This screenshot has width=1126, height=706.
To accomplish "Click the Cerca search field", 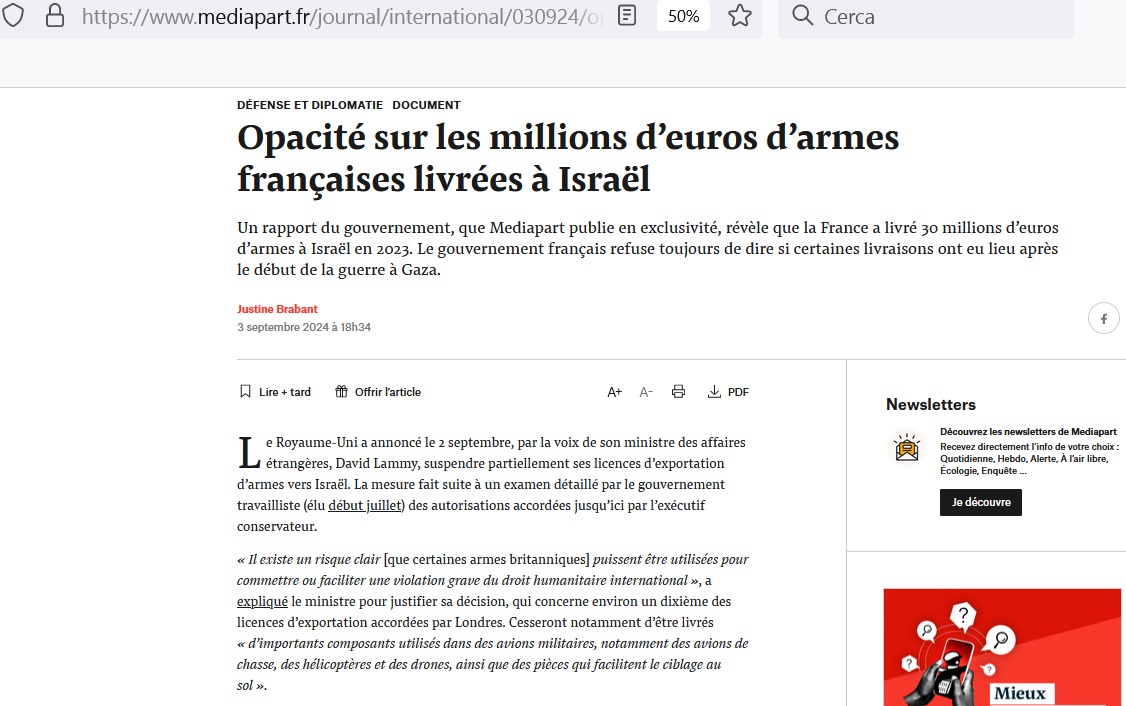I will pos(940,17).
